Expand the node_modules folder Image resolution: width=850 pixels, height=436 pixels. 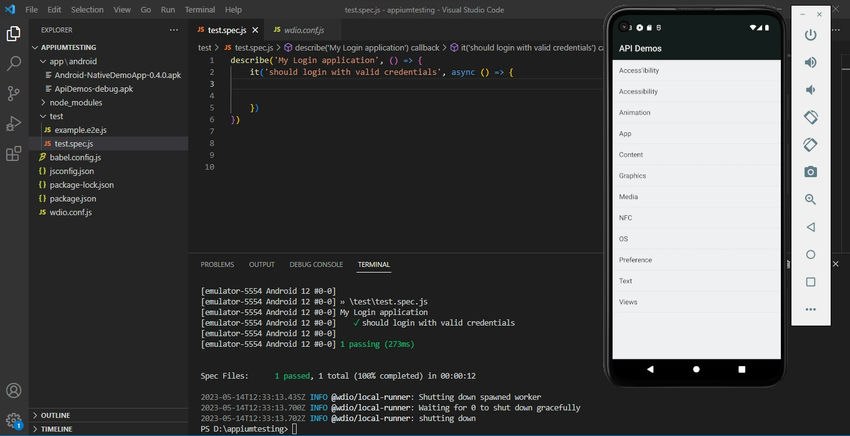[75, 102]
